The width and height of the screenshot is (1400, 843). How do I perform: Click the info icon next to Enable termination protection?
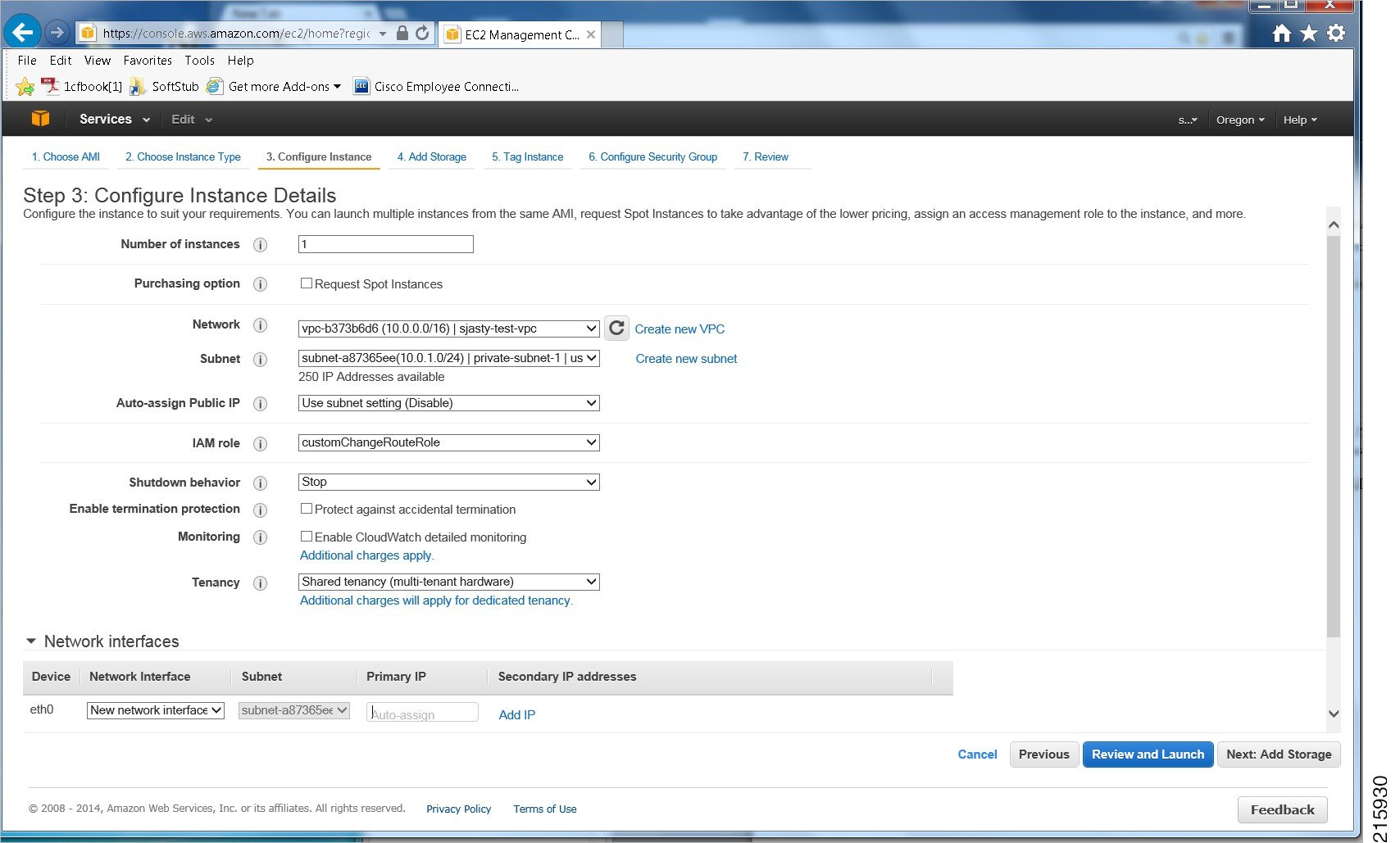tap(260, 510)
